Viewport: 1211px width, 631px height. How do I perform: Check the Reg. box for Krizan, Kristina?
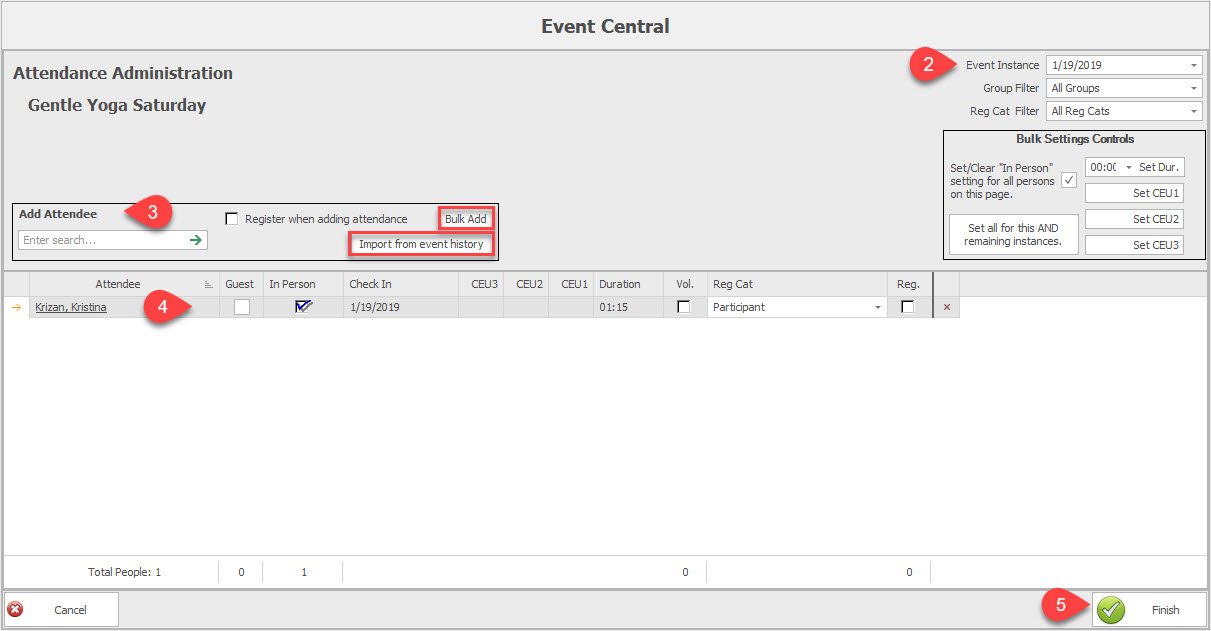[x=907, y=308]
